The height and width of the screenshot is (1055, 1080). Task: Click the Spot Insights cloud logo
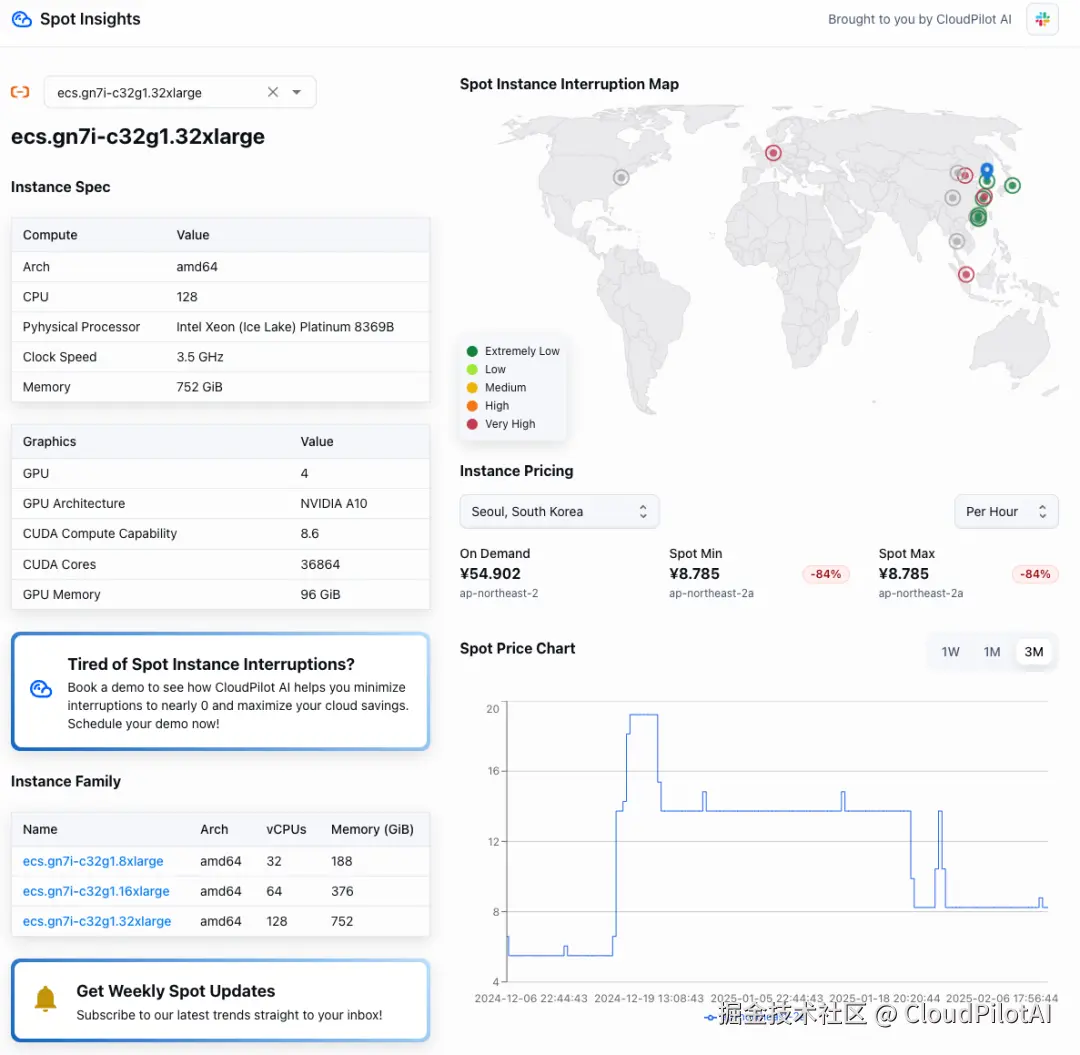[x=21, y=19]
